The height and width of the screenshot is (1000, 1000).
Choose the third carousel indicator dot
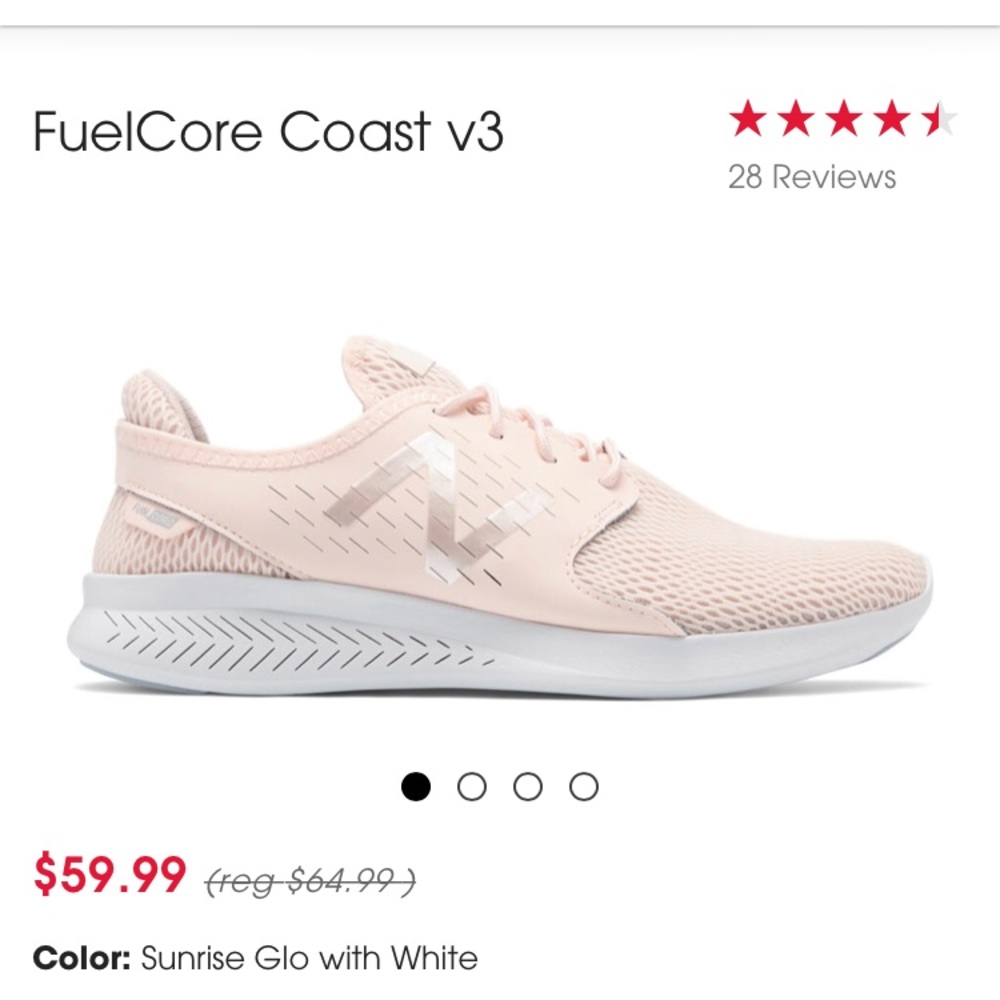tap(525, 785)
